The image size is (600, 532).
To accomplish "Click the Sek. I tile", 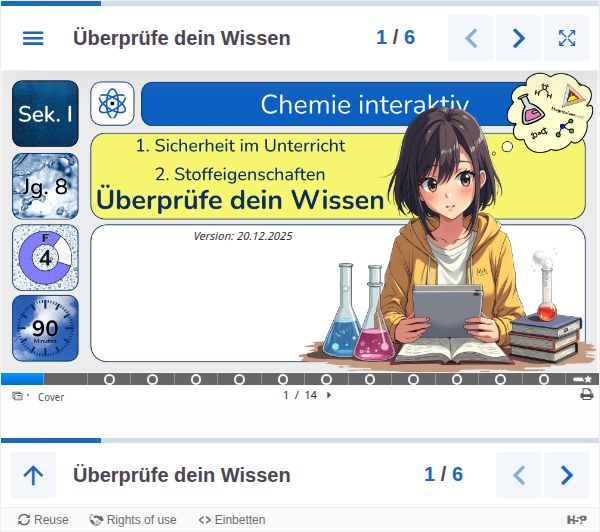I will 45,114.
